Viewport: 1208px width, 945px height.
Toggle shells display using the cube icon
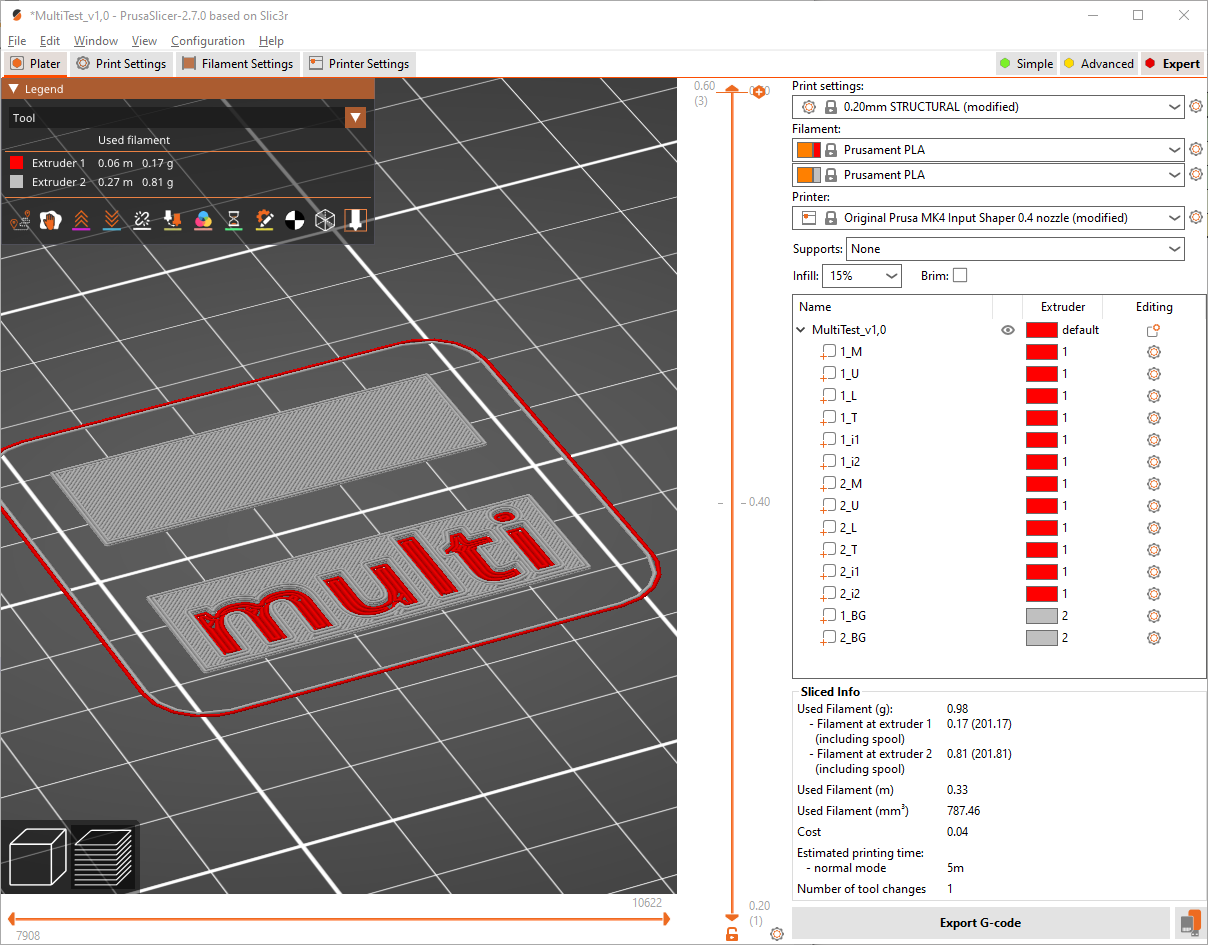tap(324, 219)
